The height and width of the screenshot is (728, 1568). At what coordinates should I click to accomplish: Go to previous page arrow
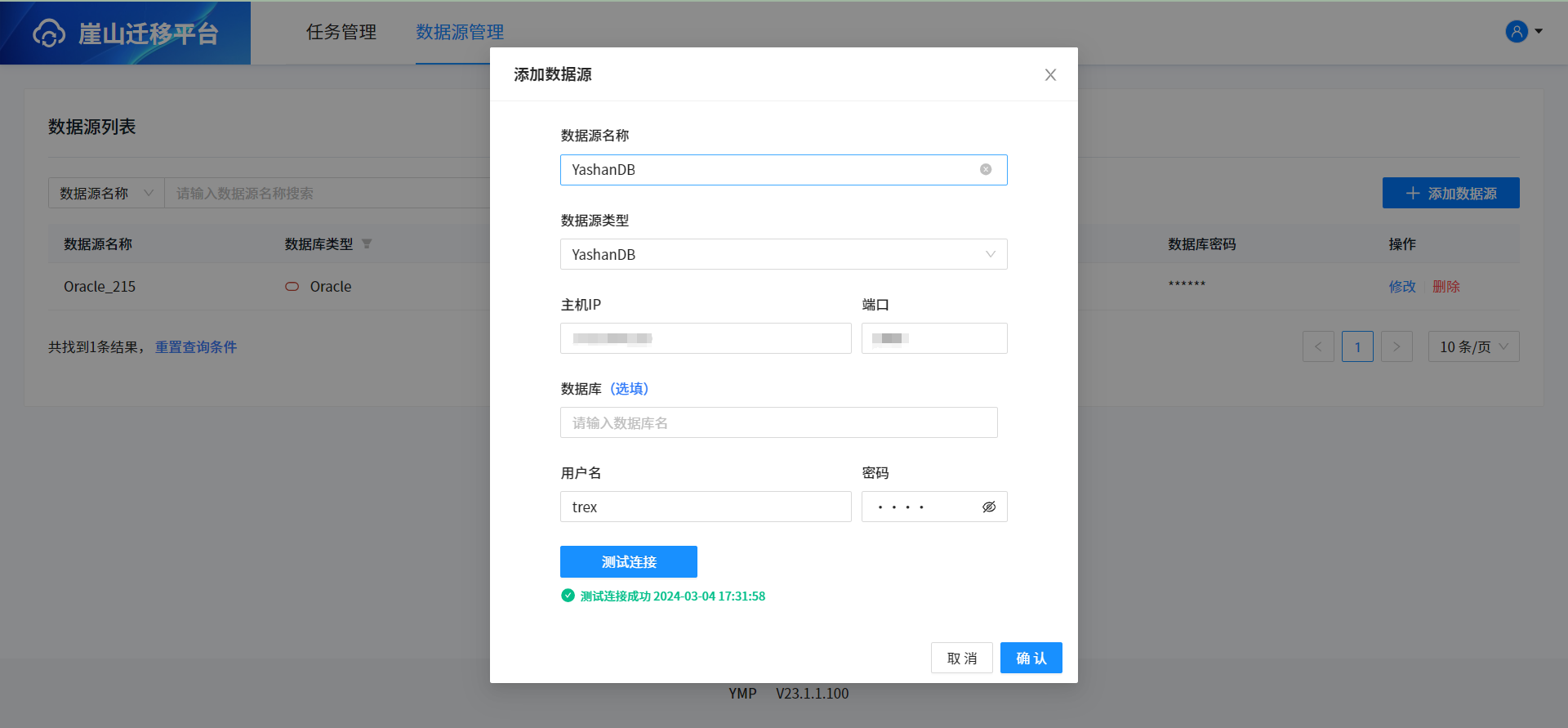(1318, 346)
